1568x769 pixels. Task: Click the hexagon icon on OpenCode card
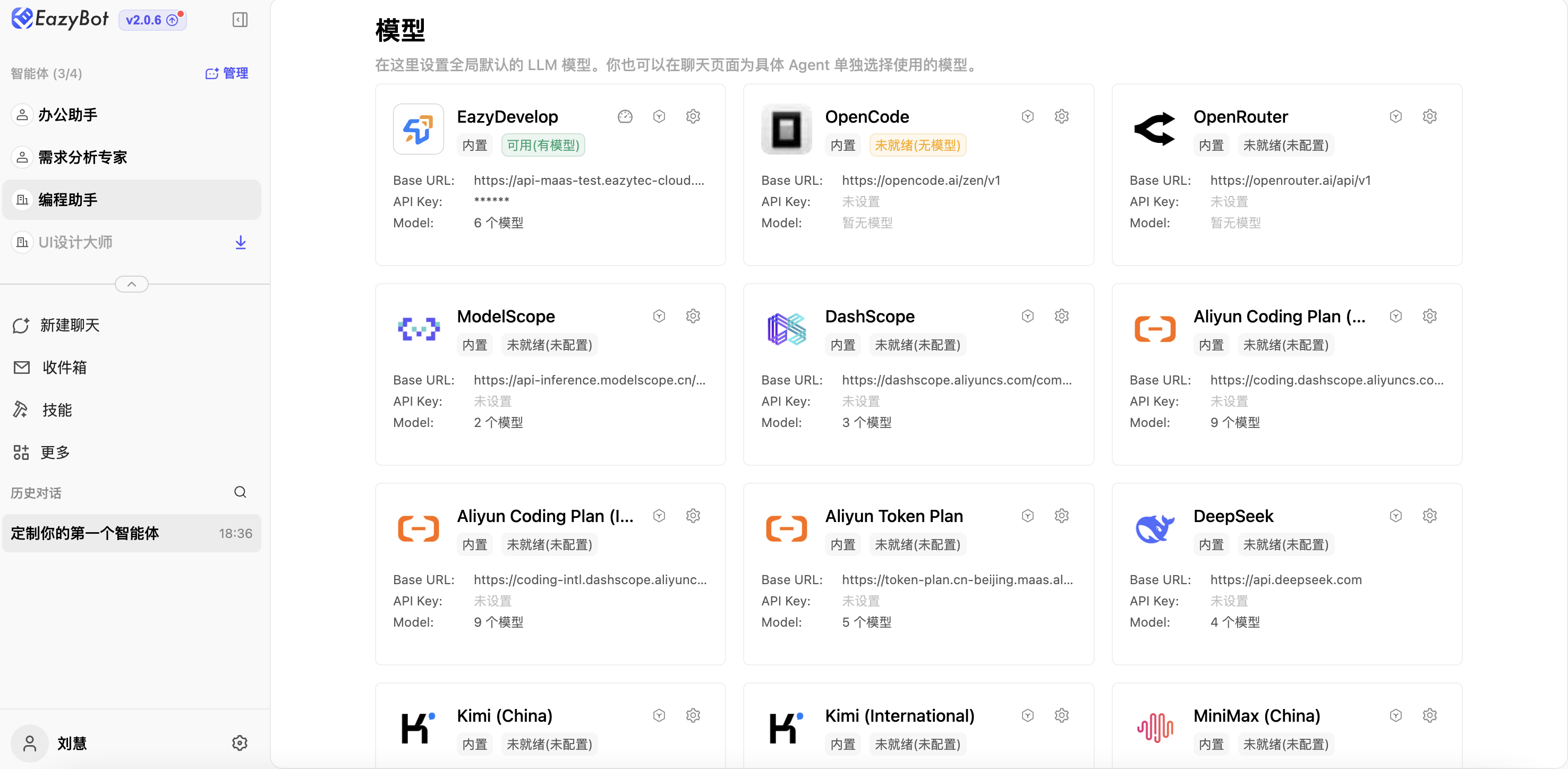pyautogui.click(x=1027, y=116)
